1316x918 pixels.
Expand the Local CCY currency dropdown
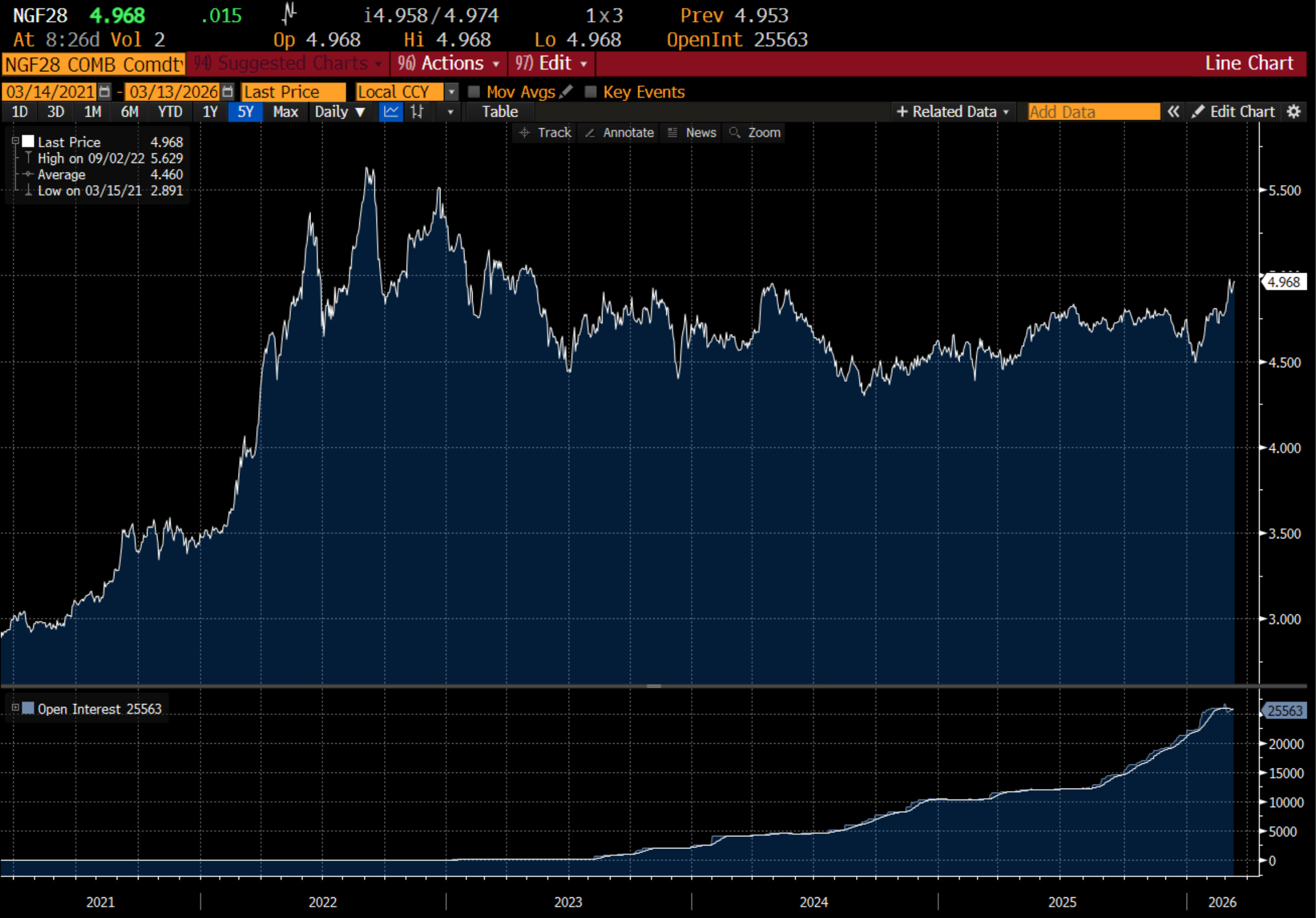pyautogui.click(x=451, y=92)
